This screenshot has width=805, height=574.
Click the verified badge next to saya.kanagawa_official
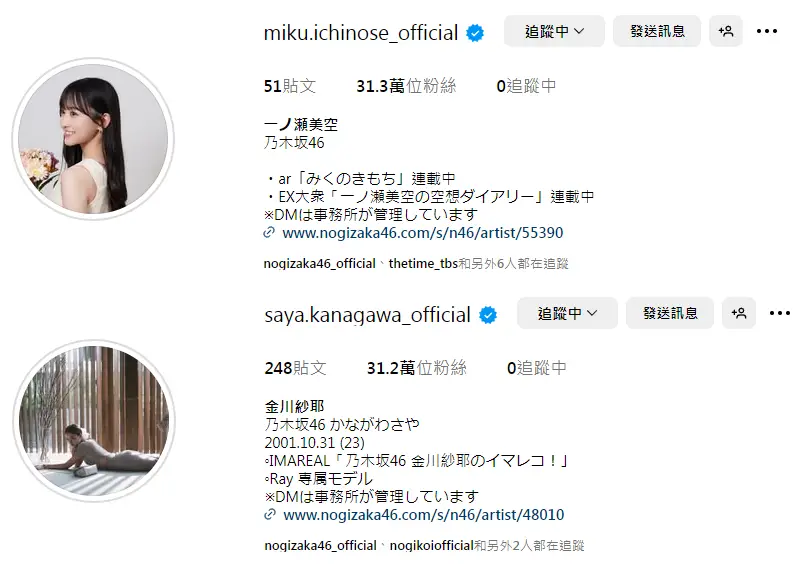coord(488,315)
